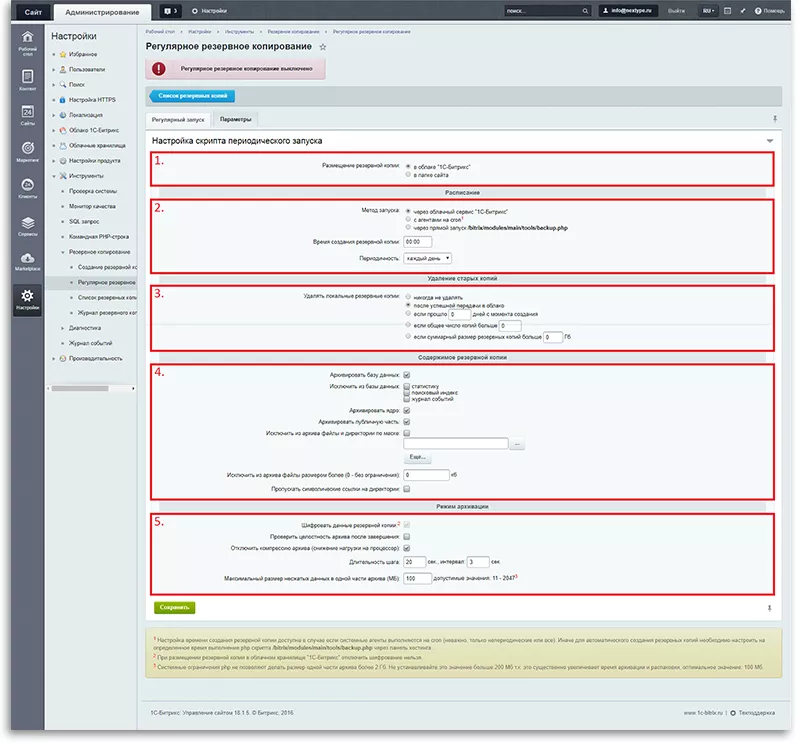Click the Техподдержка icon in footer

point(733,713)
